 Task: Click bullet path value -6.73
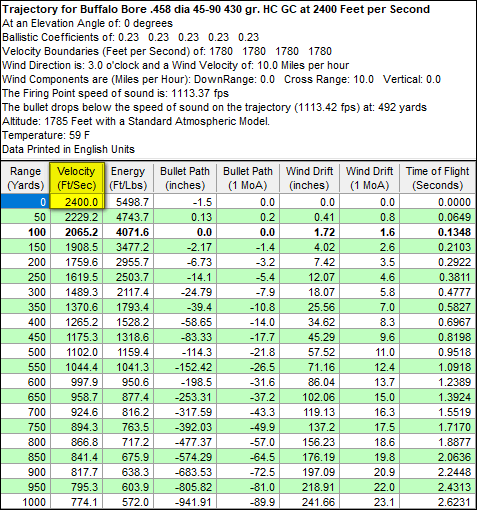[185, 262]
